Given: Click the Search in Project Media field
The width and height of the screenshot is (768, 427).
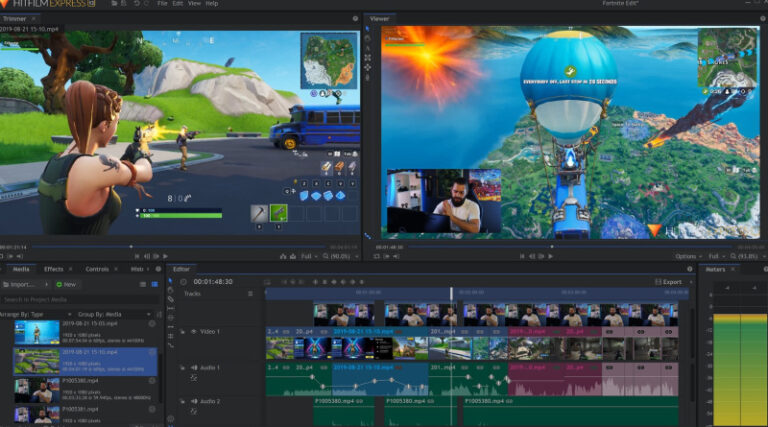Looking at the screenshot, I should tap(80, 299).
